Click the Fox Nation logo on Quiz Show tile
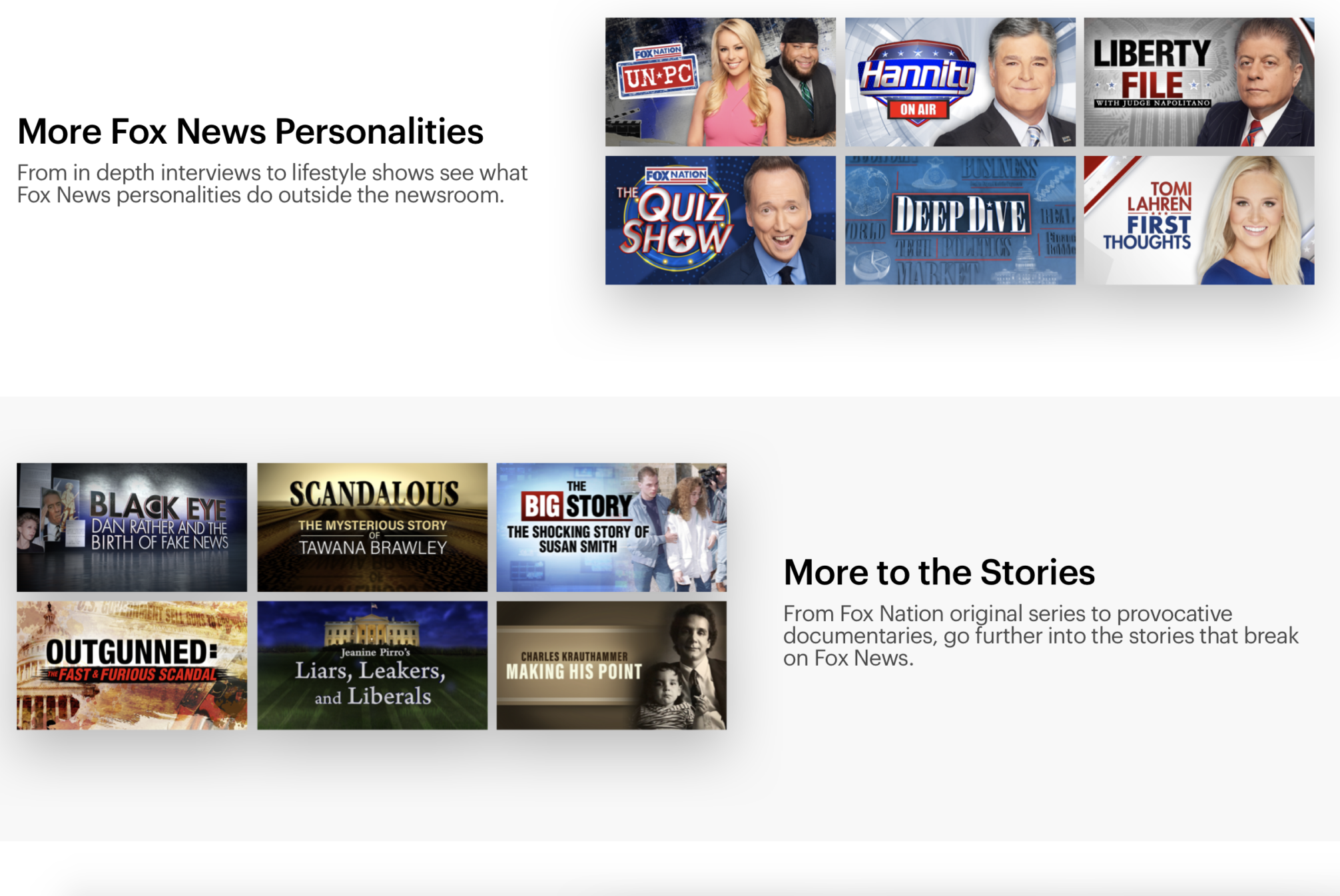The height and width of the screenshot is (896, 1340). 676,175
